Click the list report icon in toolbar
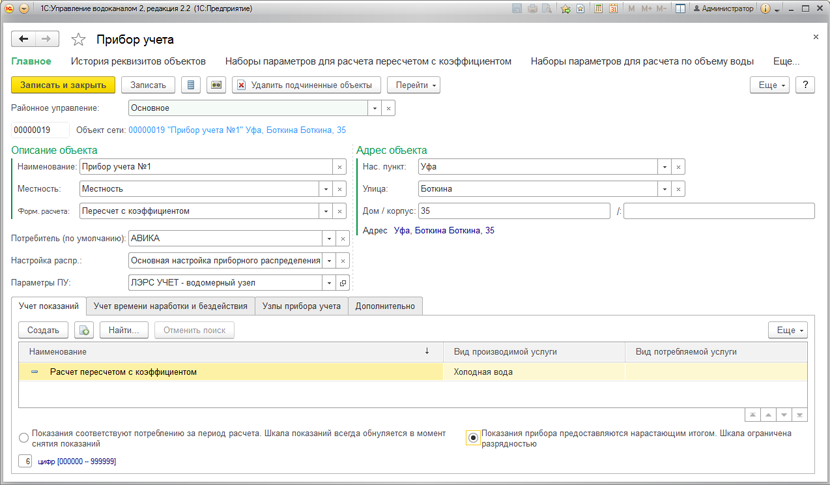This screenshot has height=485, width=830. click(191, 85)
